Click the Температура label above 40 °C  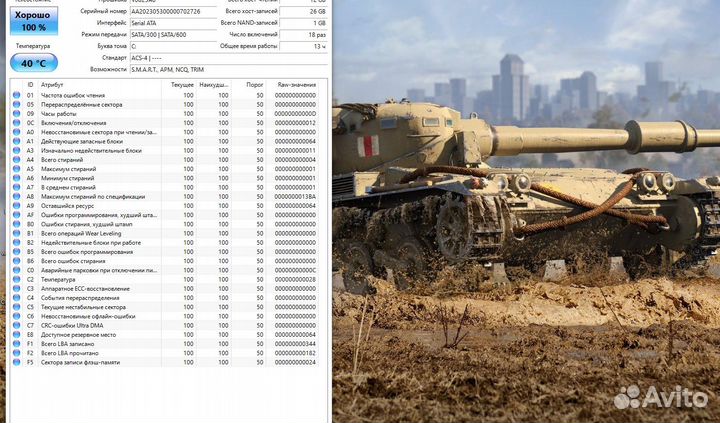(33, 46)
